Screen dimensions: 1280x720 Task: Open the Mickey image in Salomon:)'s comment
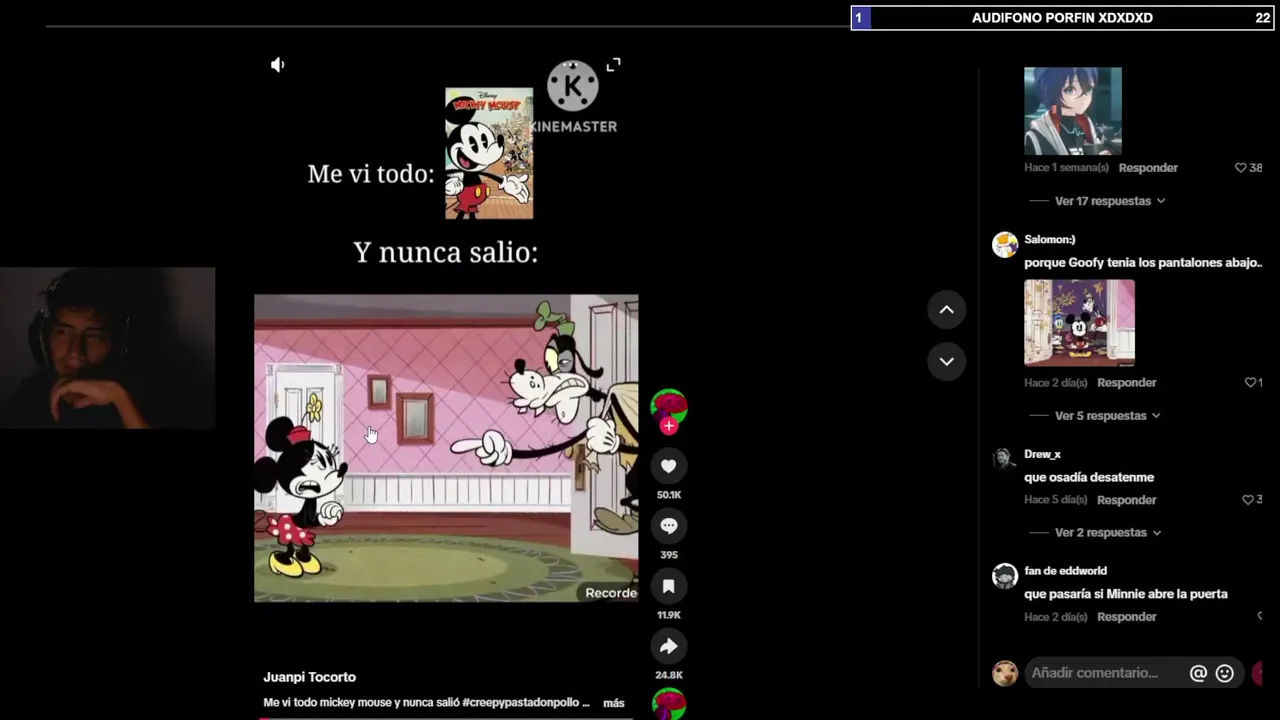click(x=1079, y=323)
